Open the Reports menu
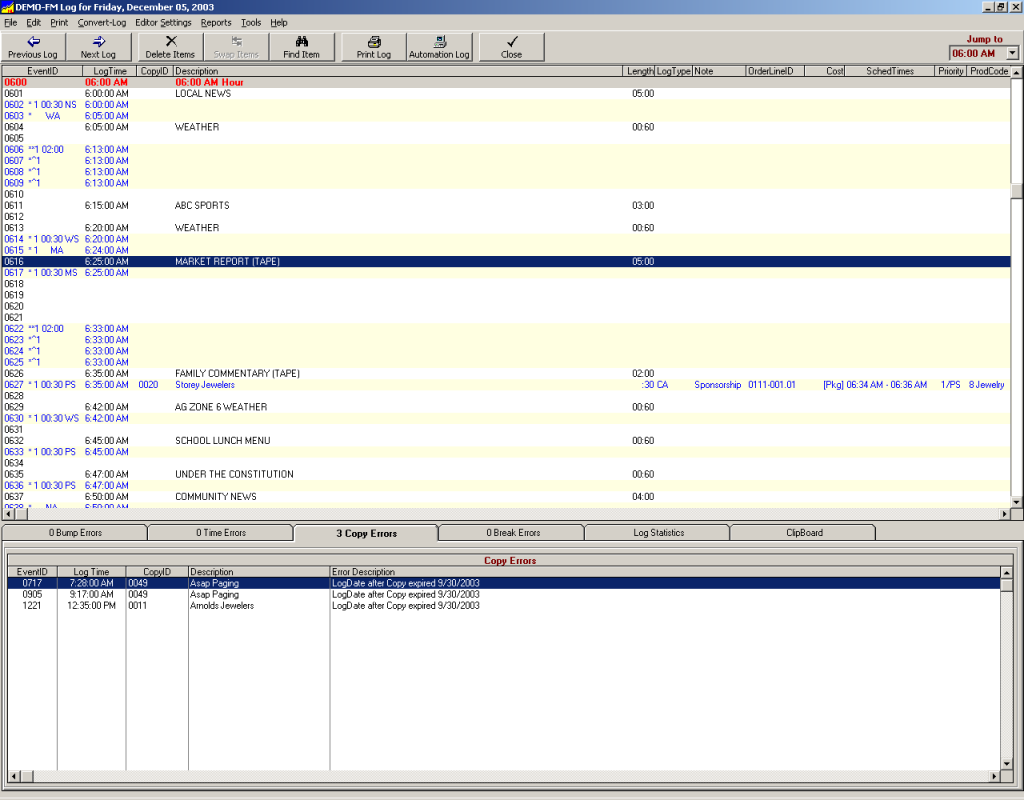 click(x=216, y=22)
